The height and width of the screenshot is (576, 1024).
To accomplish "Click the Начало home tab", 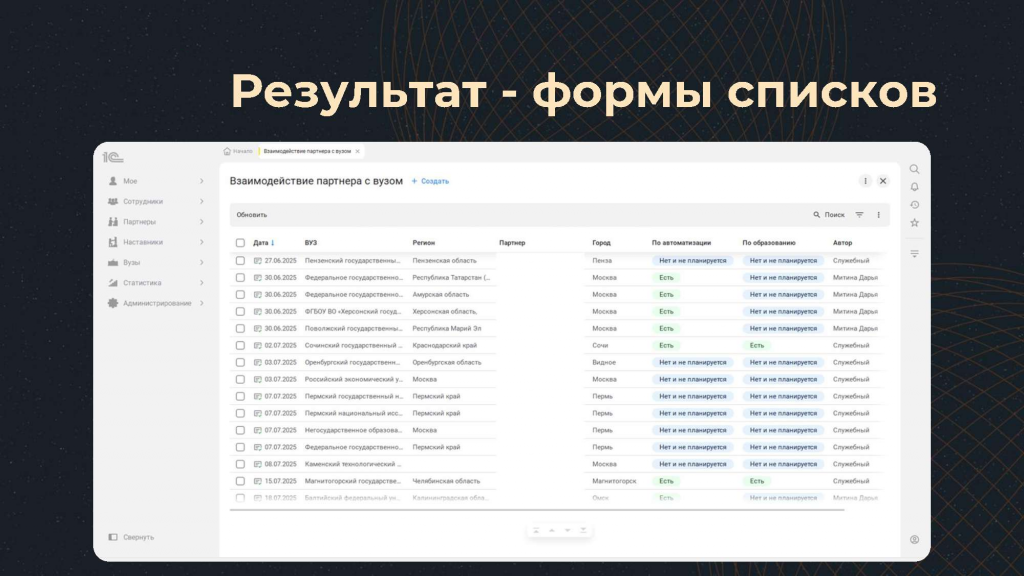I will pos(238,152).
